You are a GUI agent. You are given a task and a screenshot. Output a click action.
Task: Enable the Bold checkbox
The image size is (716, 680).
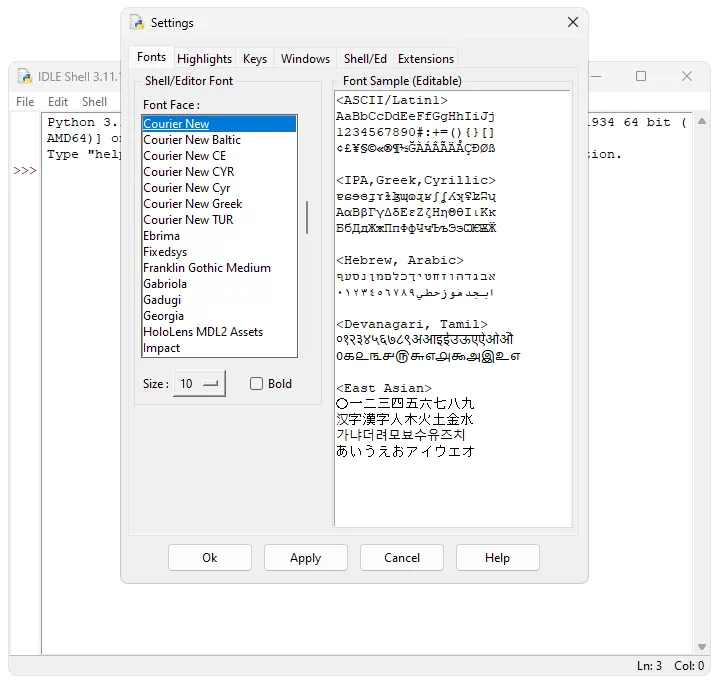click(x=256, y=384)
